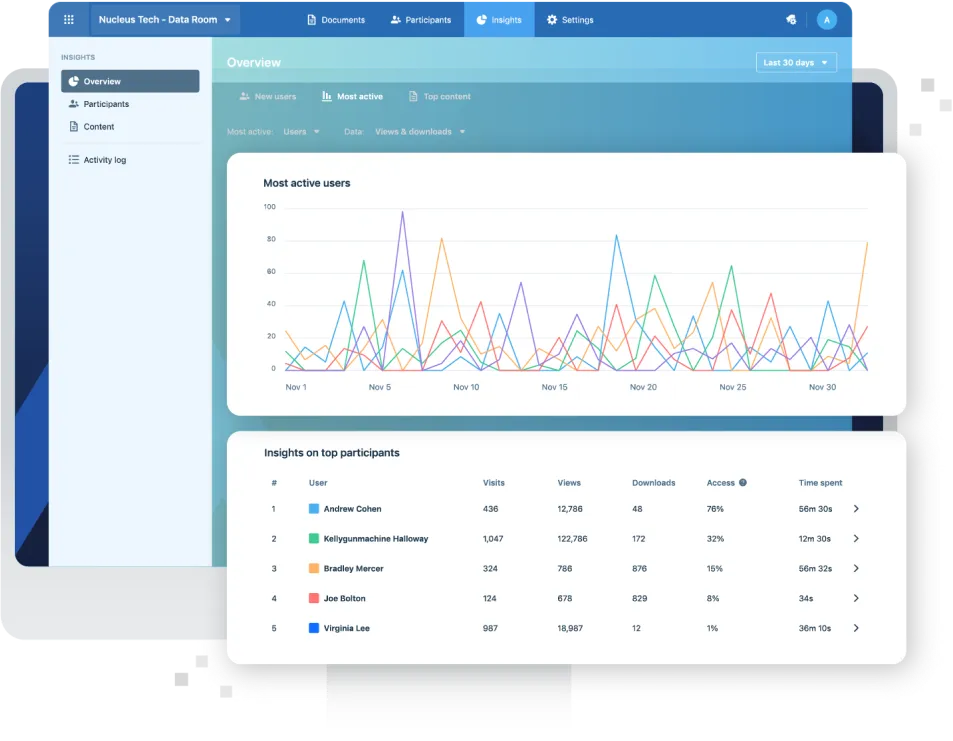The image size is (953, 741).
Task: Click the Documents tab file icon
Action: 311,19
